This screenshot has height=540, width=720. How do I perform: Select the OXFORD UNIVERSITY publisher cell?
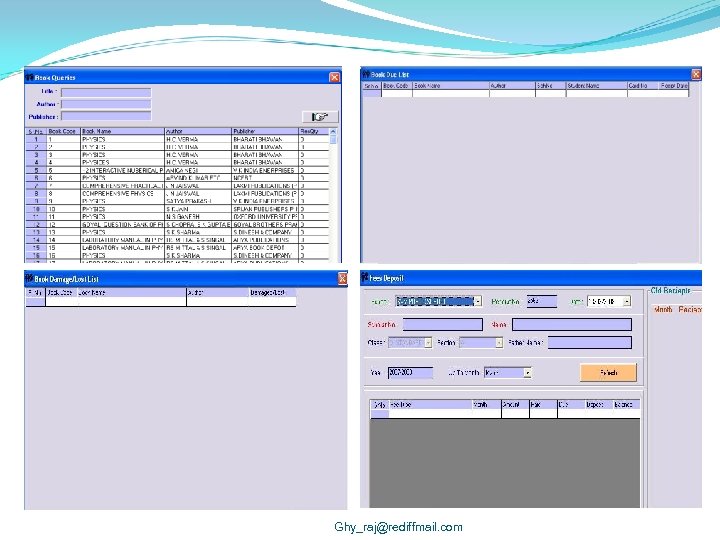(x=265, y=216)
